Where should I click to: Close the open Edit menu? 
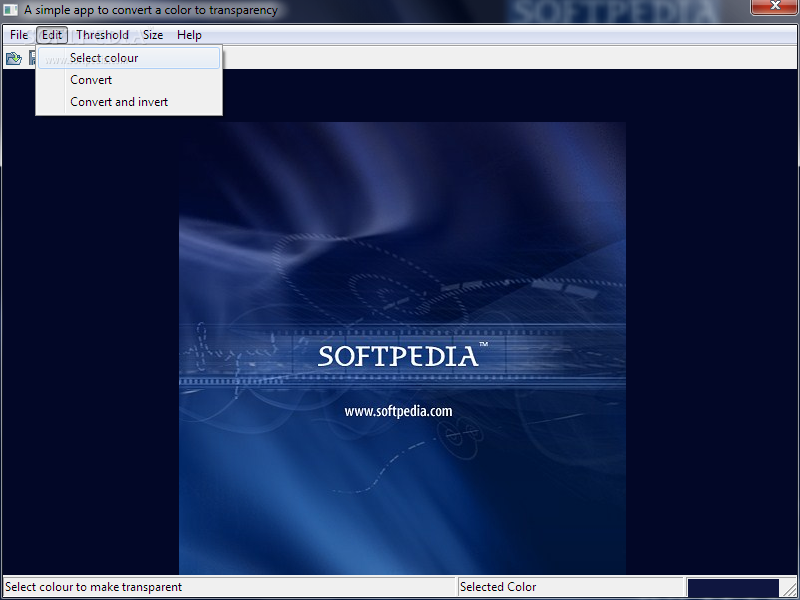tap(52, 35)
